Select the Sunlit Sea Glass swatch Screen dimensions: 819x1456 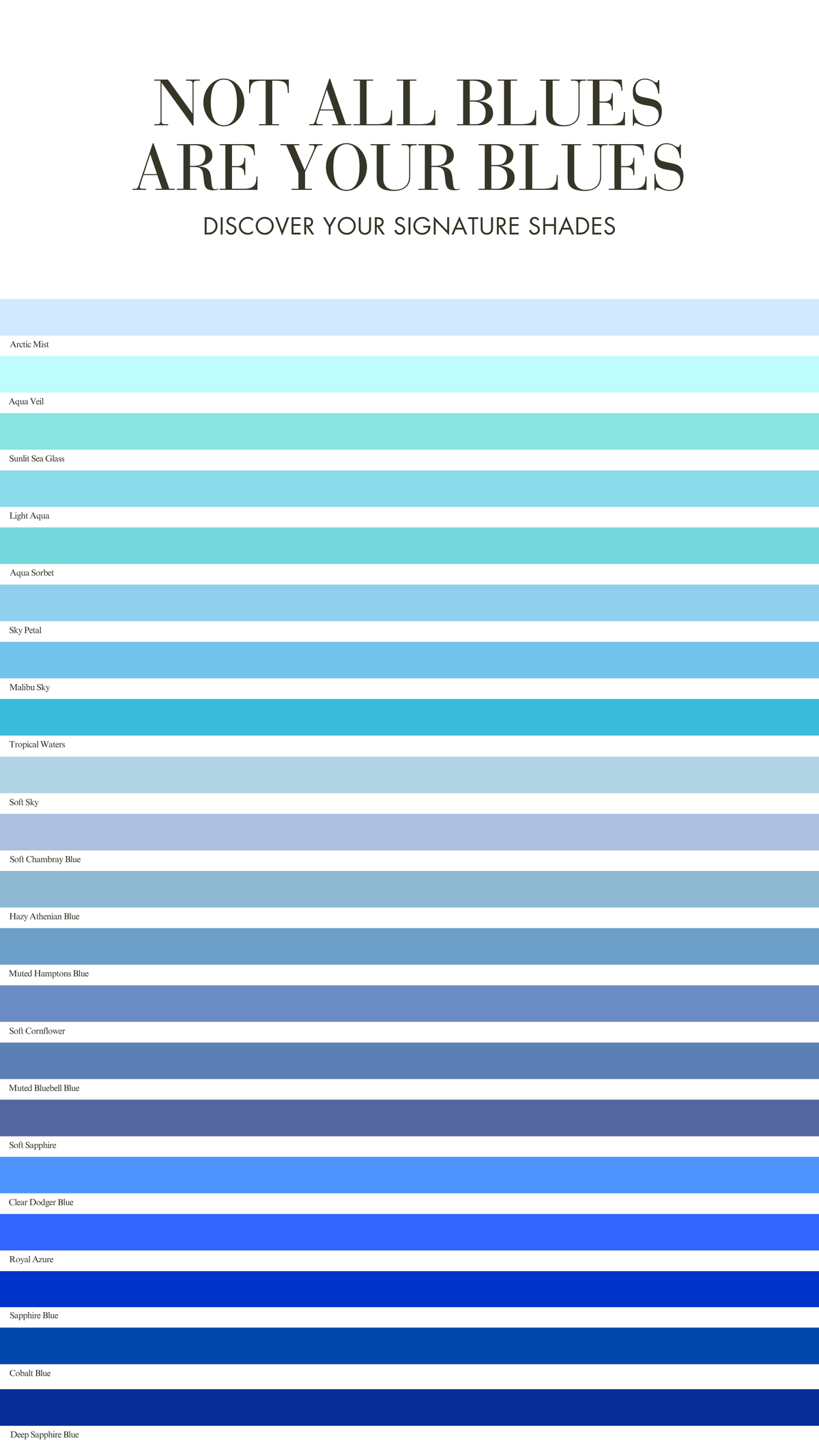(409, 431)
